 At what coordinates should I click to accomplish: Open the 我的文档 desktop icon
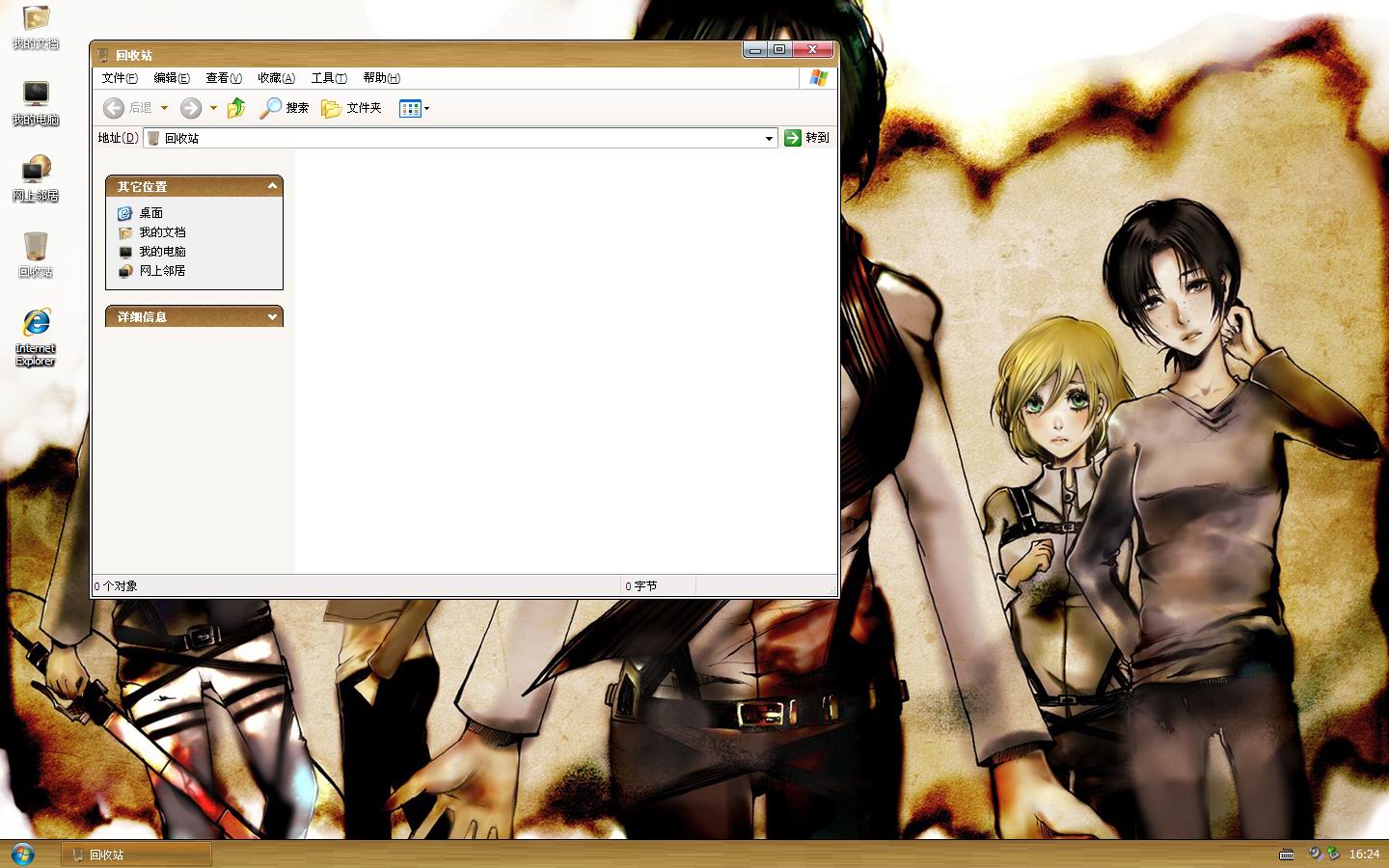point(36,27)
